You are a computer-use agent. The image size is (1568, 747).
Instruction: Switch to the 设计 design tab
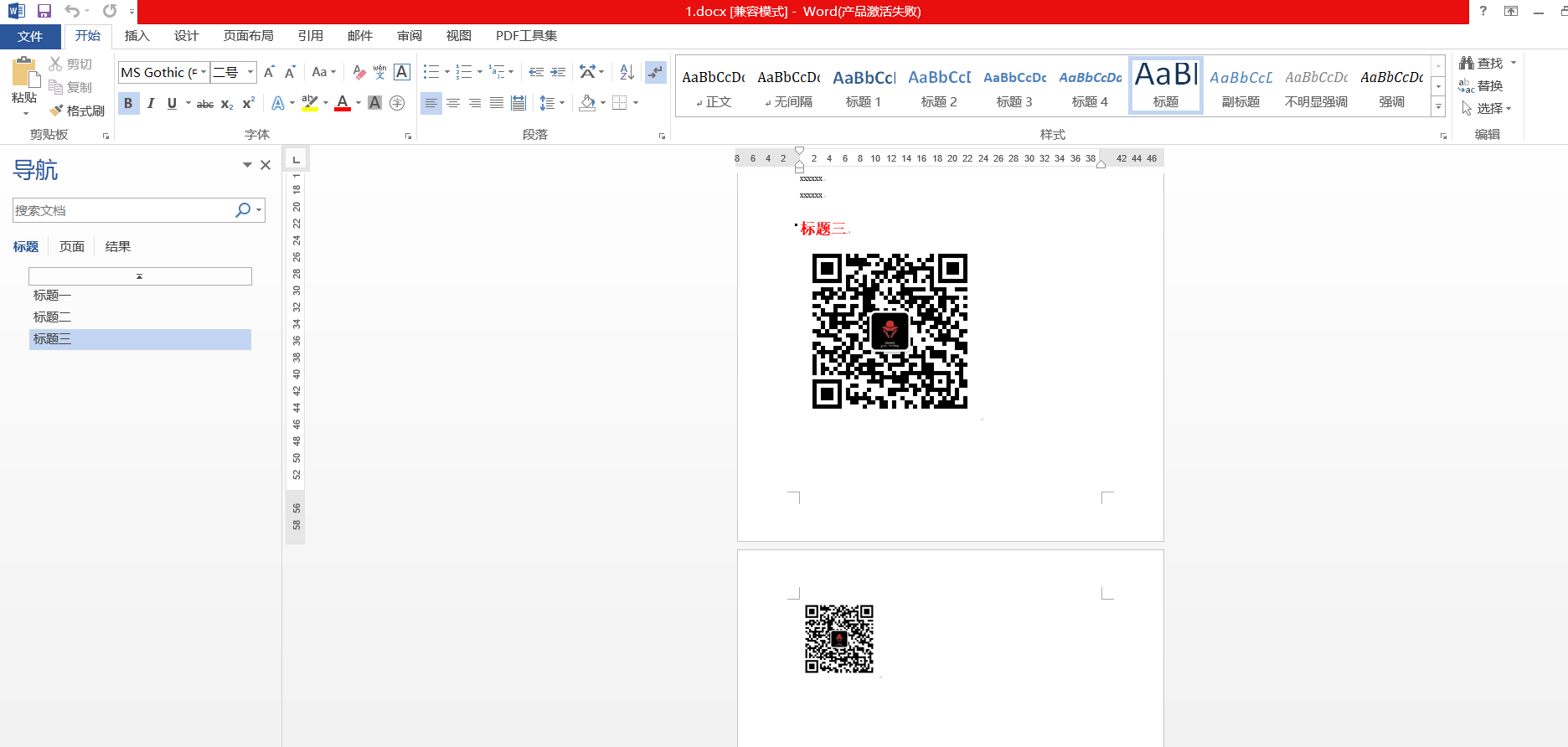click(186, 36)
